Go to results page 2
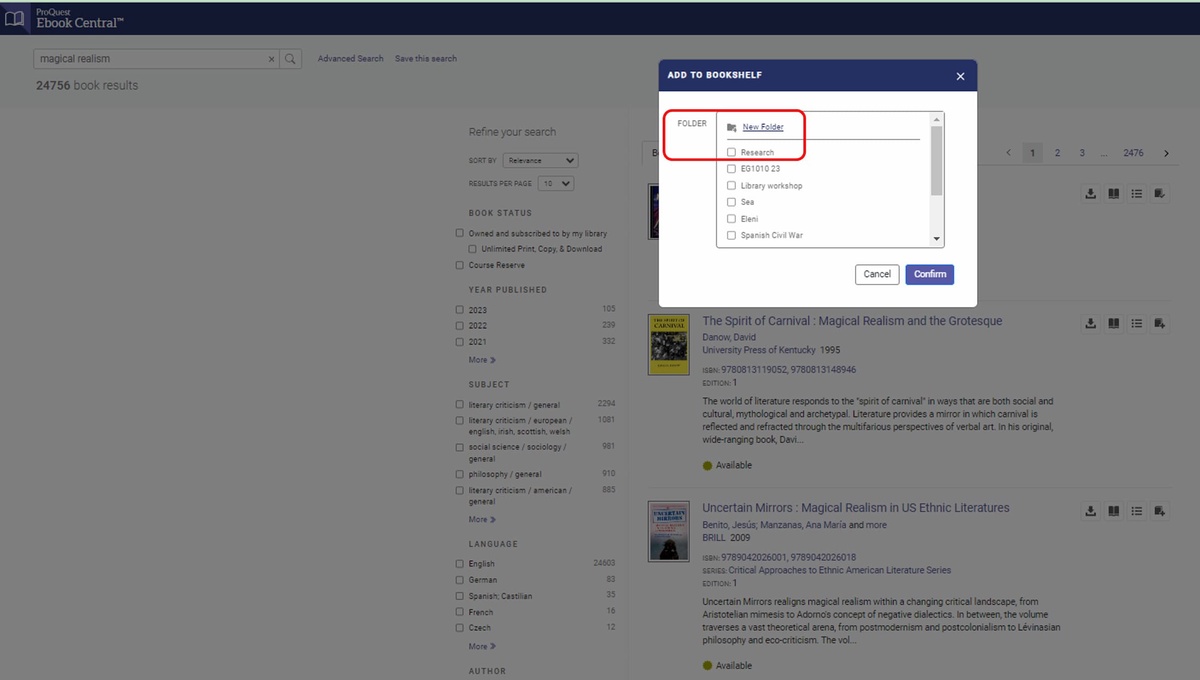Screen dimensions: 1200x680 (1058, 153)
